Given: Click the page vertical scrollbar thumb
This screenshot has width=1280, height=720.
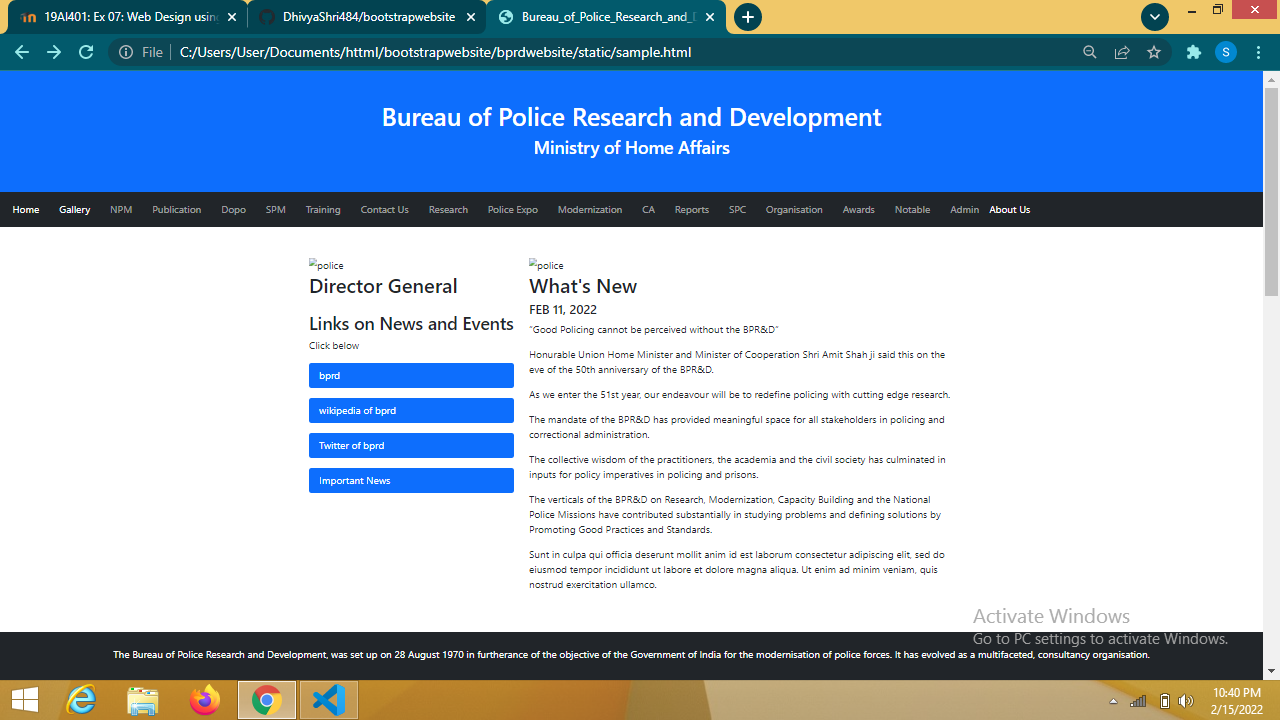Looking at the screenshot, I should pyautogui.click(x=1272, y=192).
